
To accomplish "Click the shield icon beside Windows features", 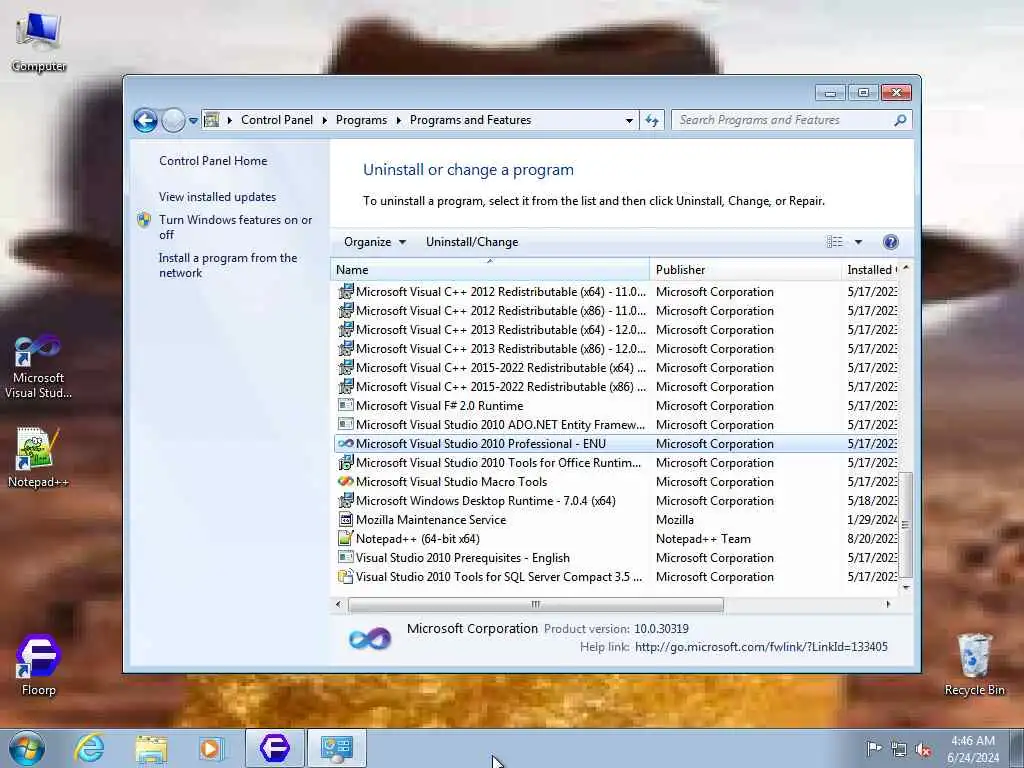I will (144, 220).
